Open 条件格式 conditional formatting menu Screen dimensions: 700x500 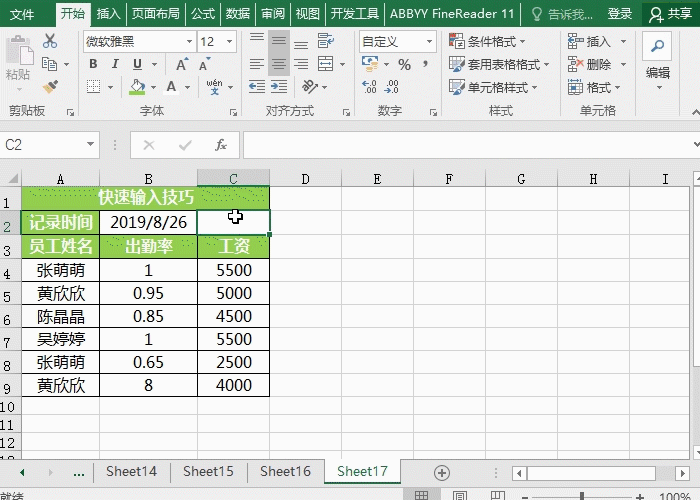click(x=487, y=42)
